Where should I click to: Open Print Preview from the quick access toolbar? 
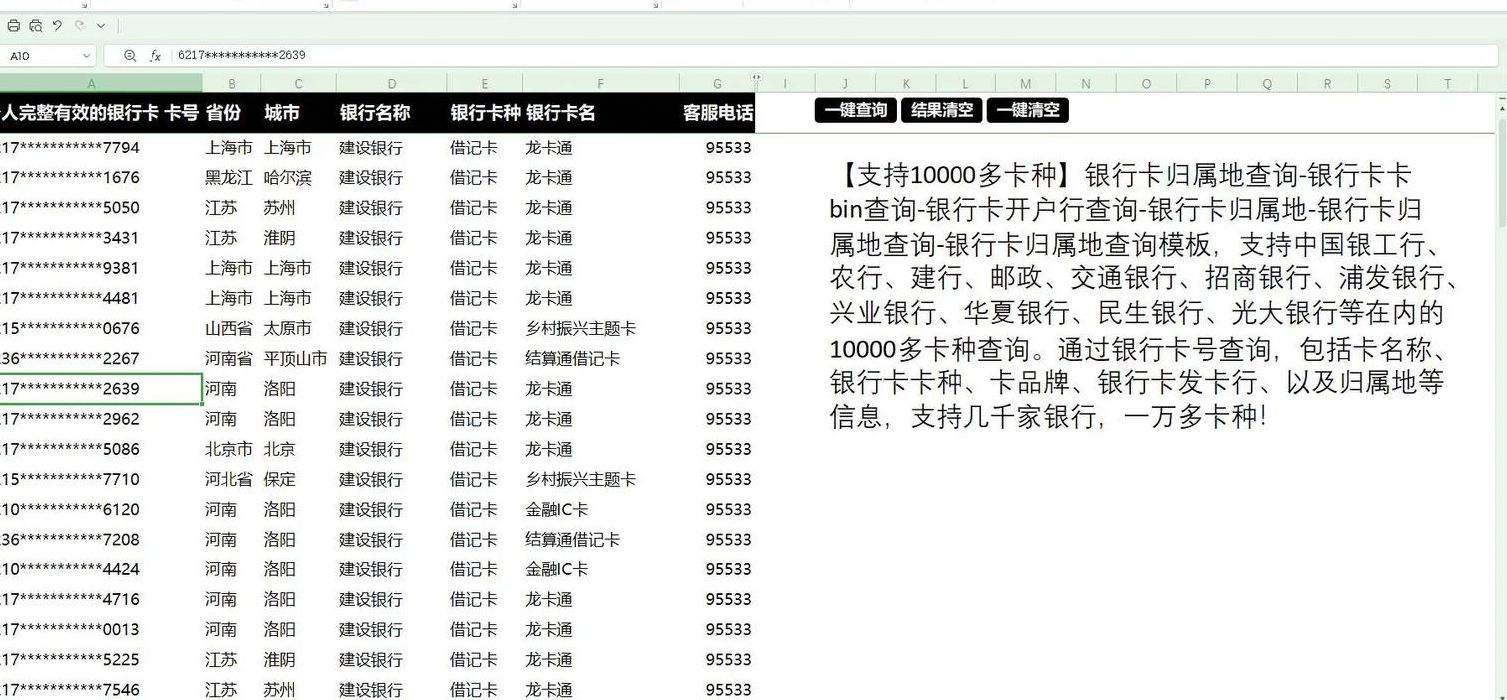(36, 26)
